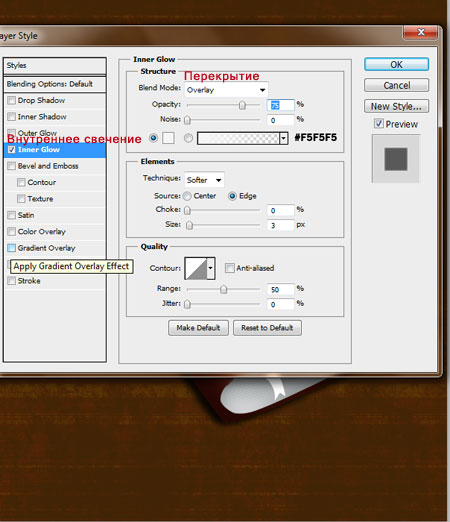This screenshot has width=450, height=522.
Task: Select the Styles list item
Action: [x=55, y=66]
